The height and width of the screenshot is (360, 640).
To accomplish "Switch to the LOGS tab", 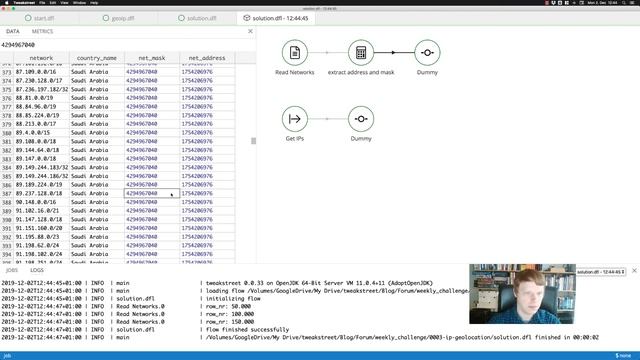I will click(37, 270).
